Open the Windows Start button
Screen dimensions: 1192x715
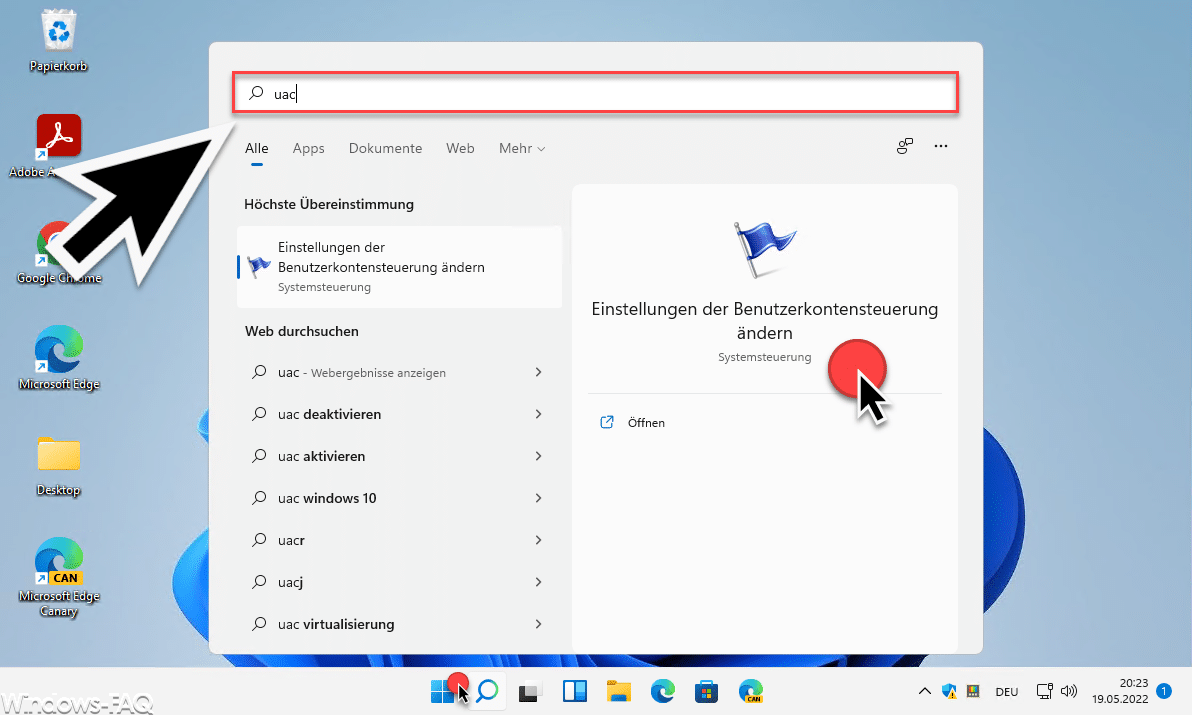tap(442, 691)
